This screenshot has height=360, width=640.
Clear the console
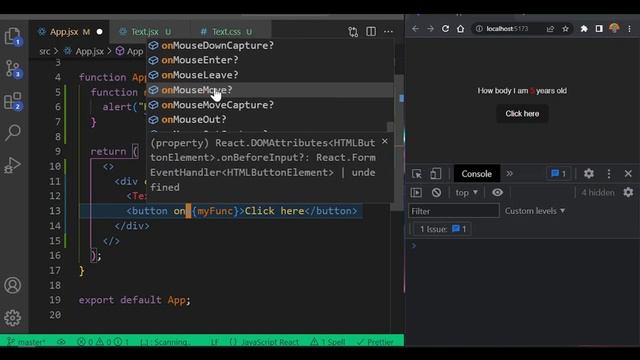(x=436, y=192)
